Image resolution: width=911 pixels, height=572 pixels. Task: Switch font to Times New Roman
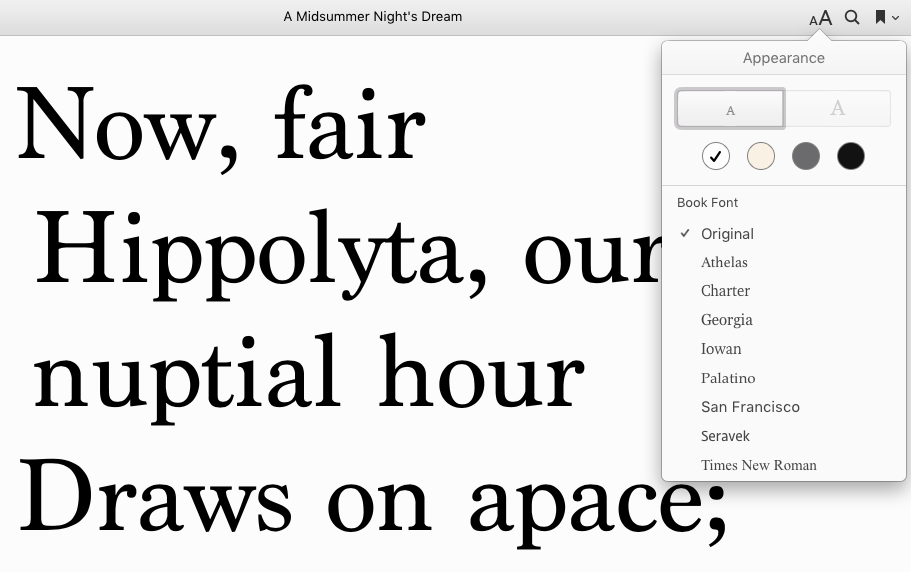758,465
